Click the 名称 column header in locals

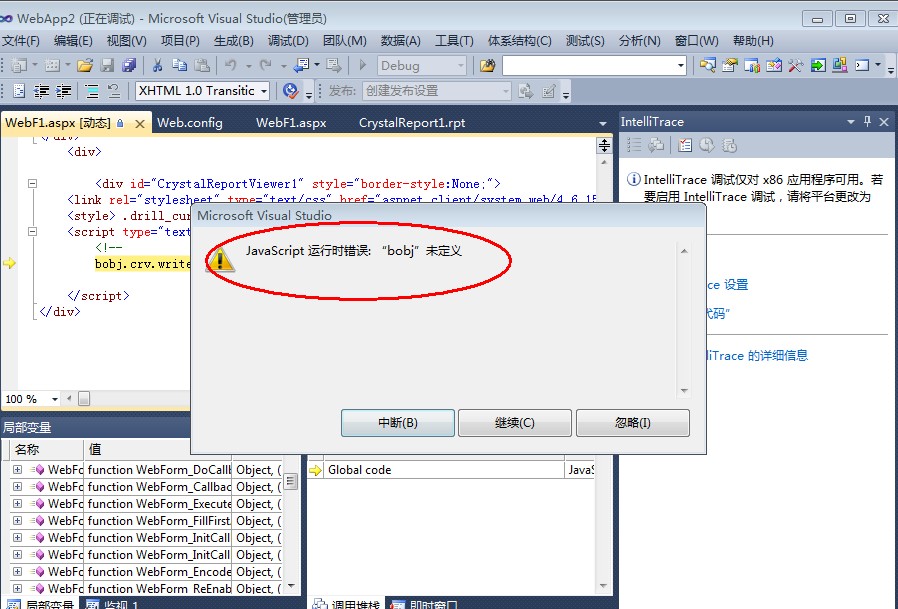pos(47,449)
